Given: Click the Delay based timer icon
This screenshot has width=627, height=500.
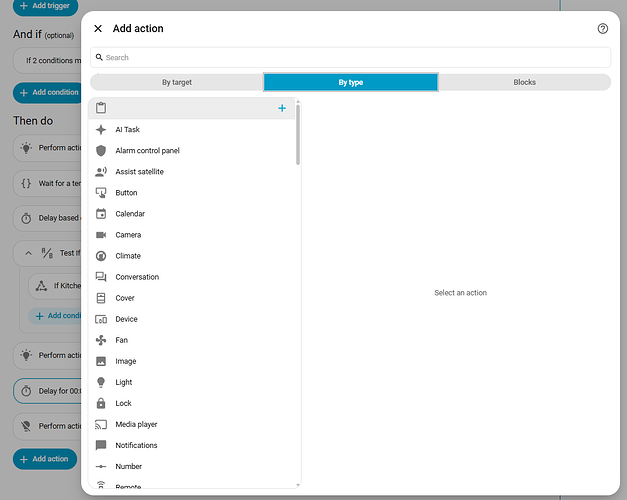Looking at the screenshot, I should (x=26, y=218).
